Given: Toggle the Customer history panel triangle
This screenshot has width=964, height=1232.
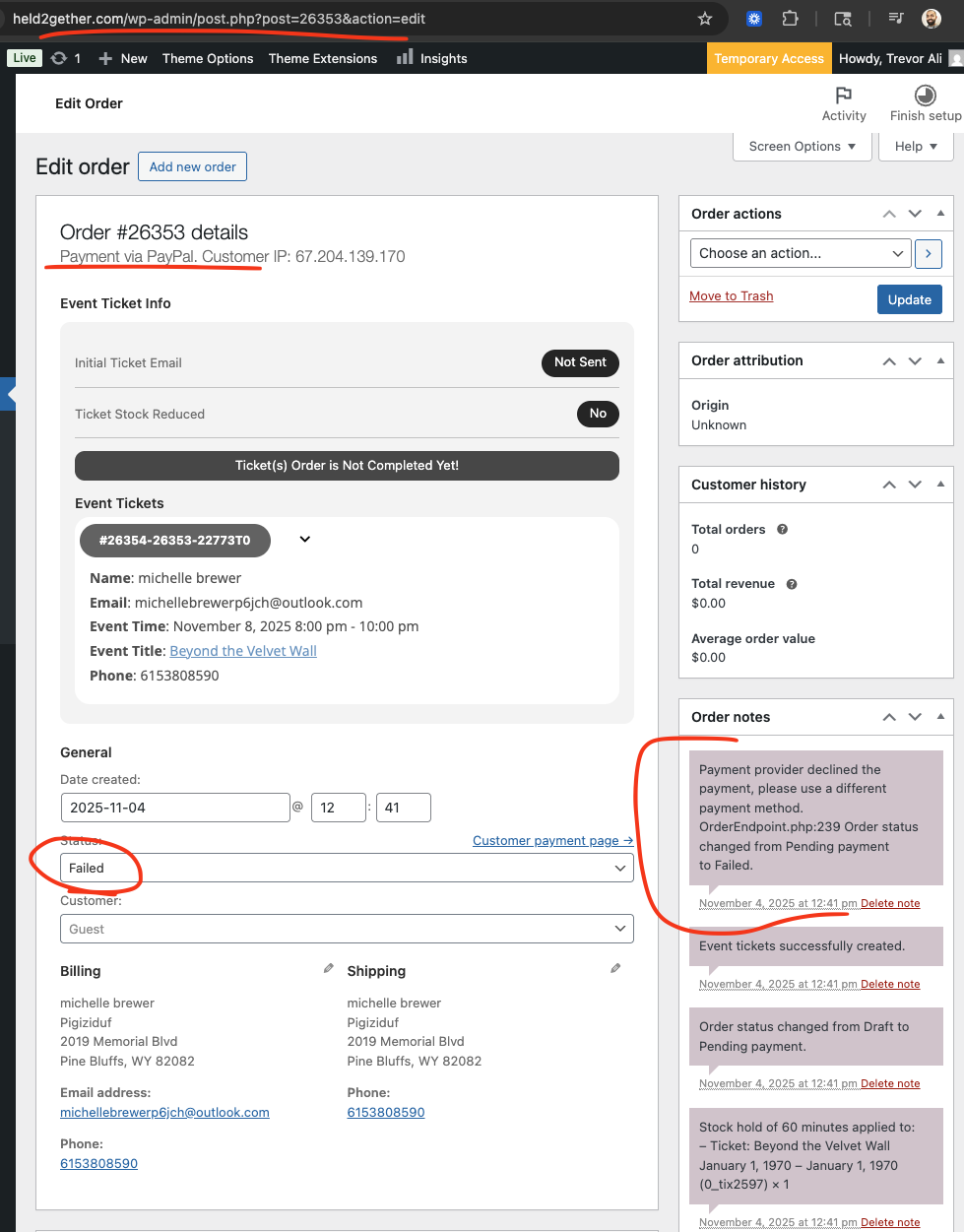Looking at the screenshot, I should point(940,484).
